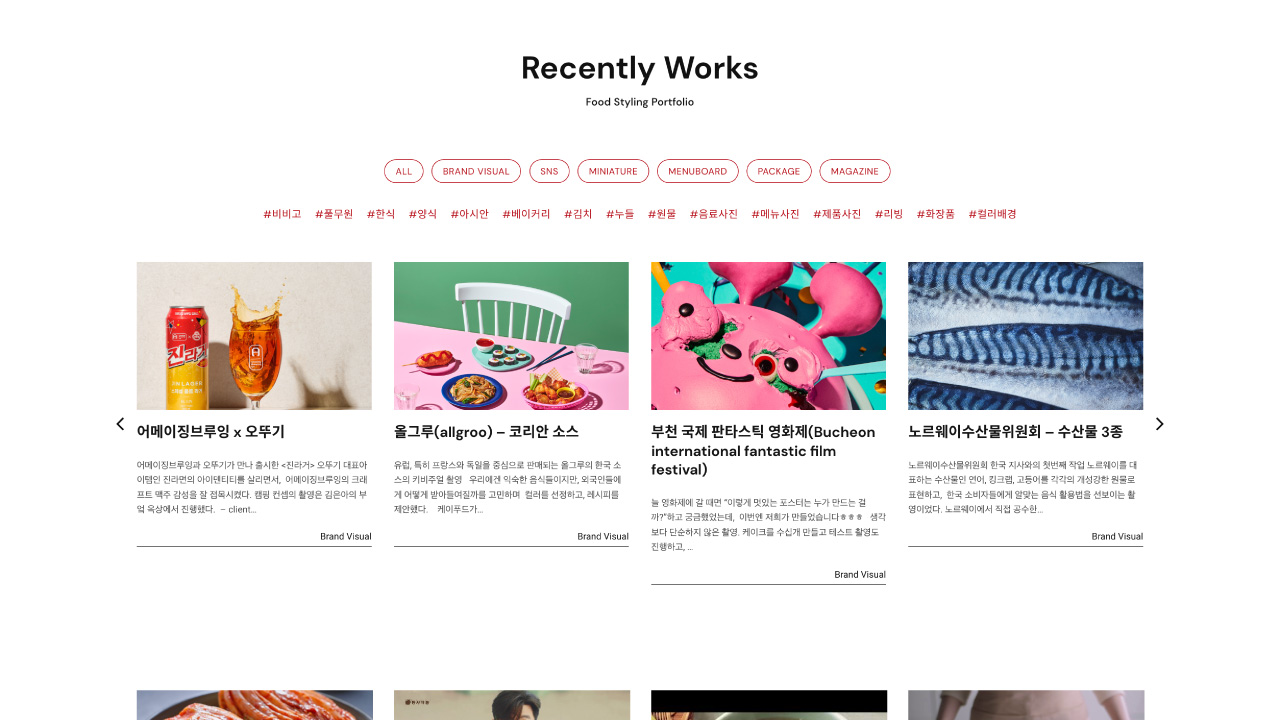Select the PACKAGE filter pill
Screen dimensions: 1280x720
pyautogui.click(x=779, y=171)
